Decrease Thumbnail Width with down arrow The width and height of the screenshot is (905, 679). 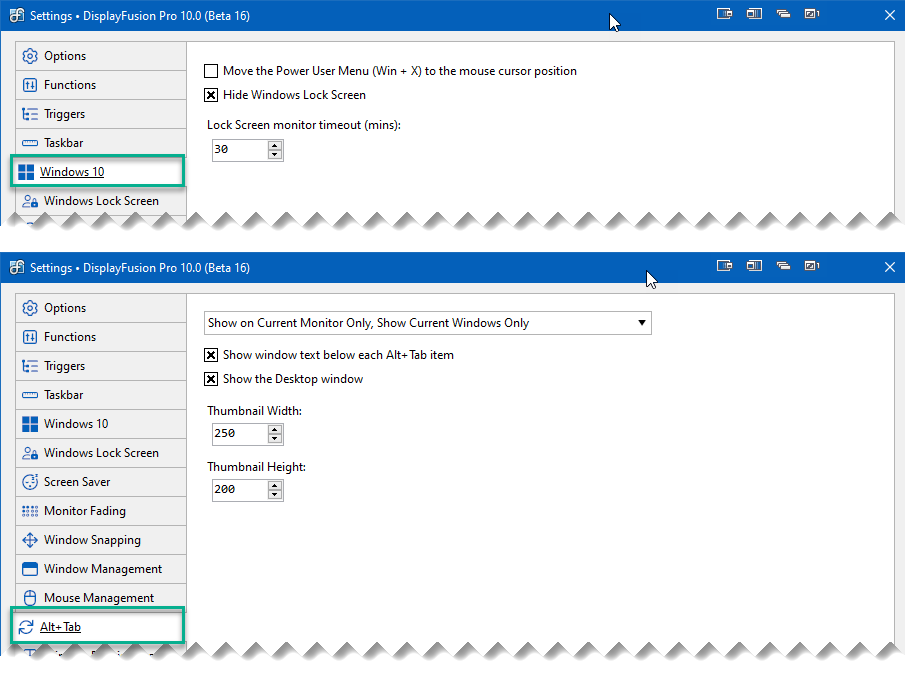275,438
